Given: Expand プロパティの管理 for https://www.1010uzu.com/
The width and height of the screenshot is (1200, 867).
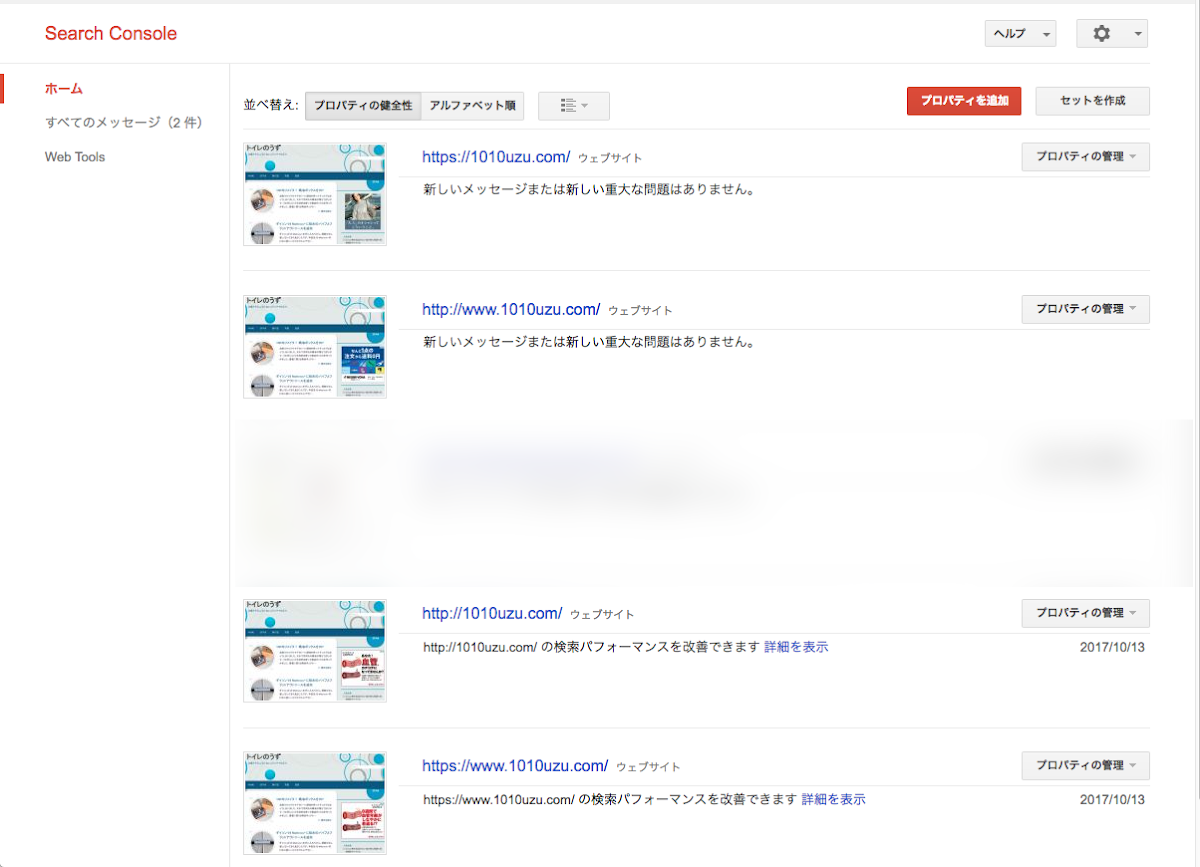Looking at the screenshot, I should coord(1085,765).
